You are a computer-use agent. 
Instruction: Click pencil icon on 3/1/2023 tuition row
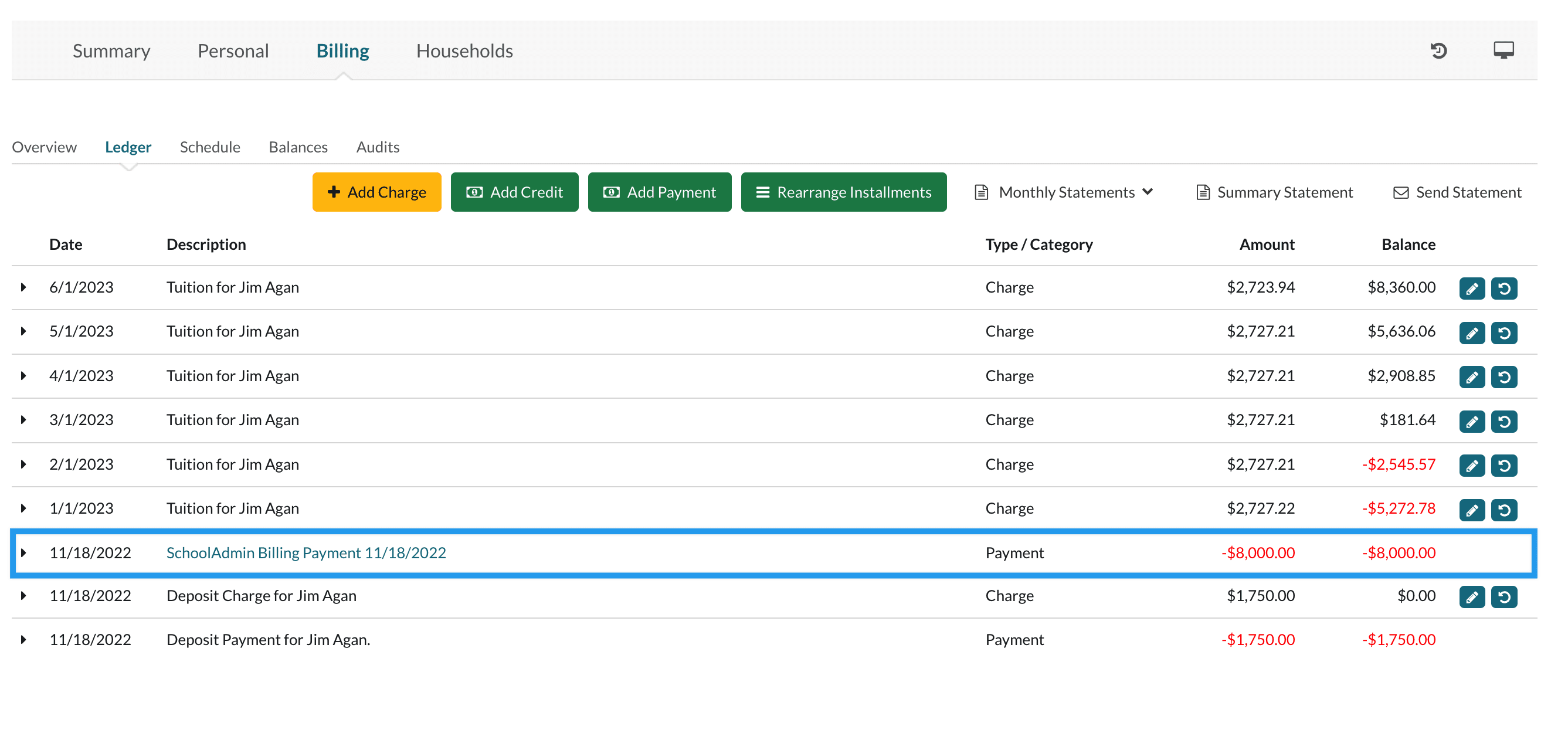[1471, 421]
